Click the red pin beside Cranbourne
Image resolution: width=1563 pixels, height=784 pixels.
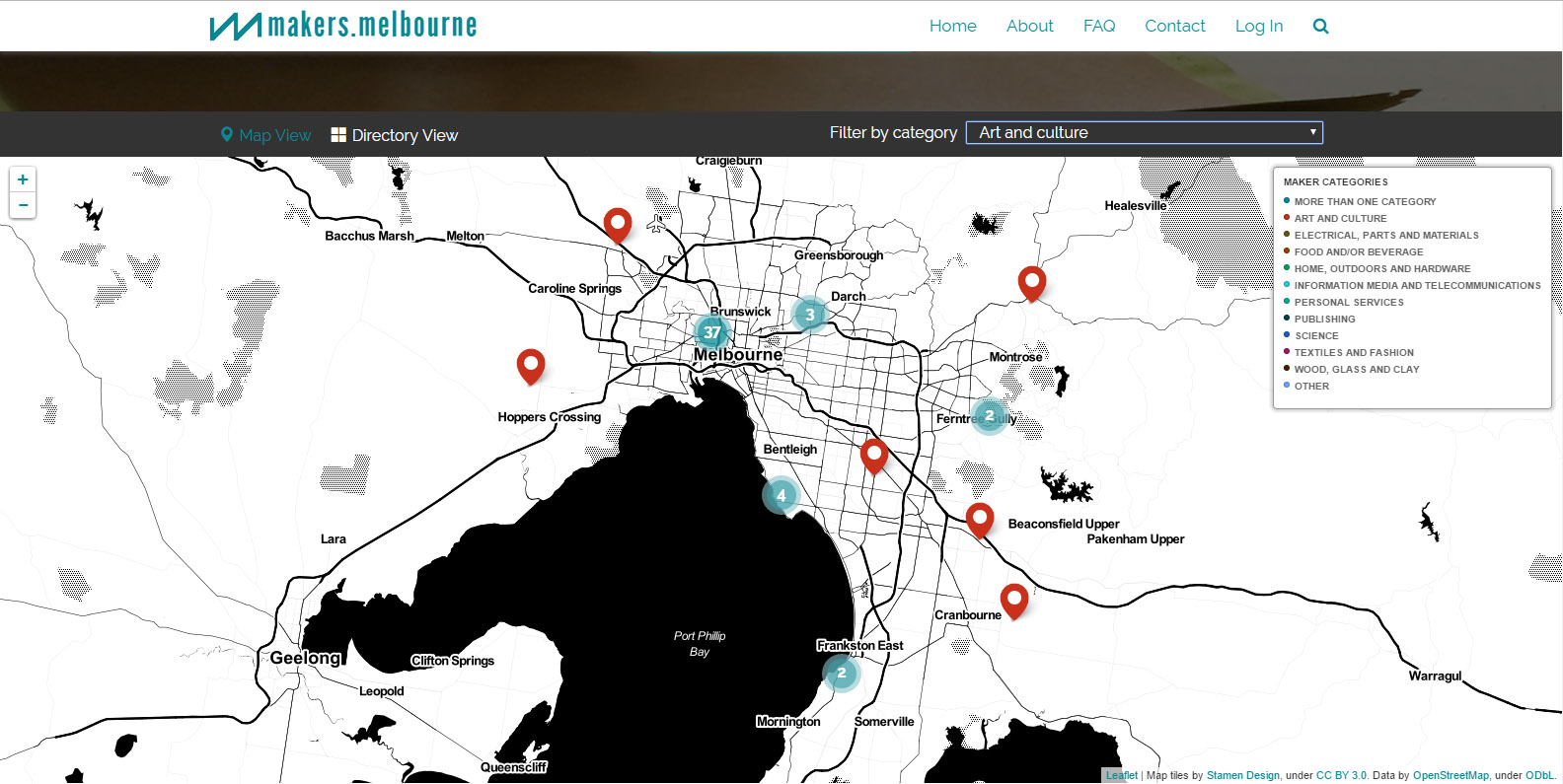tap(1013, 599)
